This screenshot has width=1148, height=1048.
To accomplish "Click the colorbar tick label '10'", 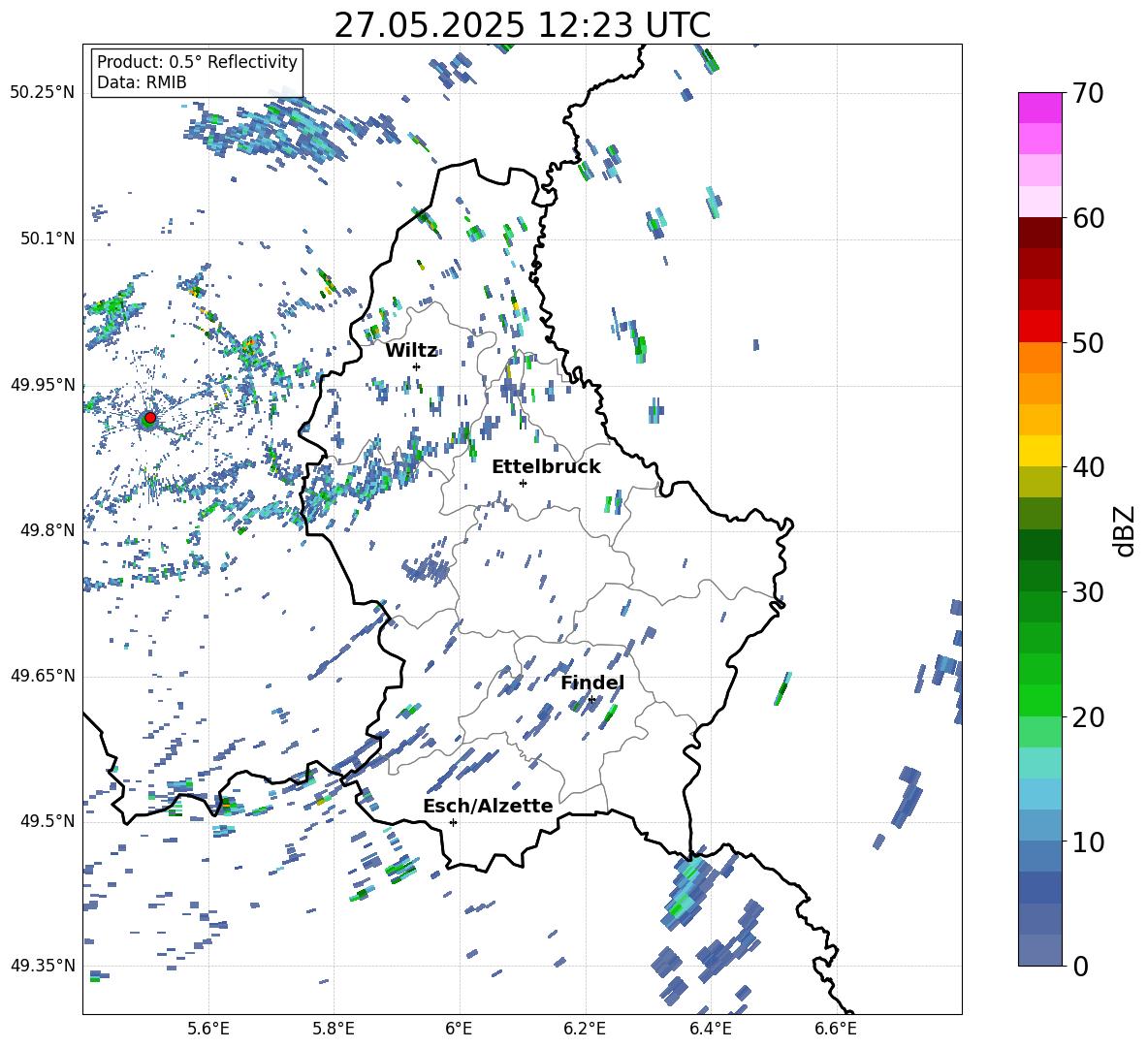I will (1088, 842).
